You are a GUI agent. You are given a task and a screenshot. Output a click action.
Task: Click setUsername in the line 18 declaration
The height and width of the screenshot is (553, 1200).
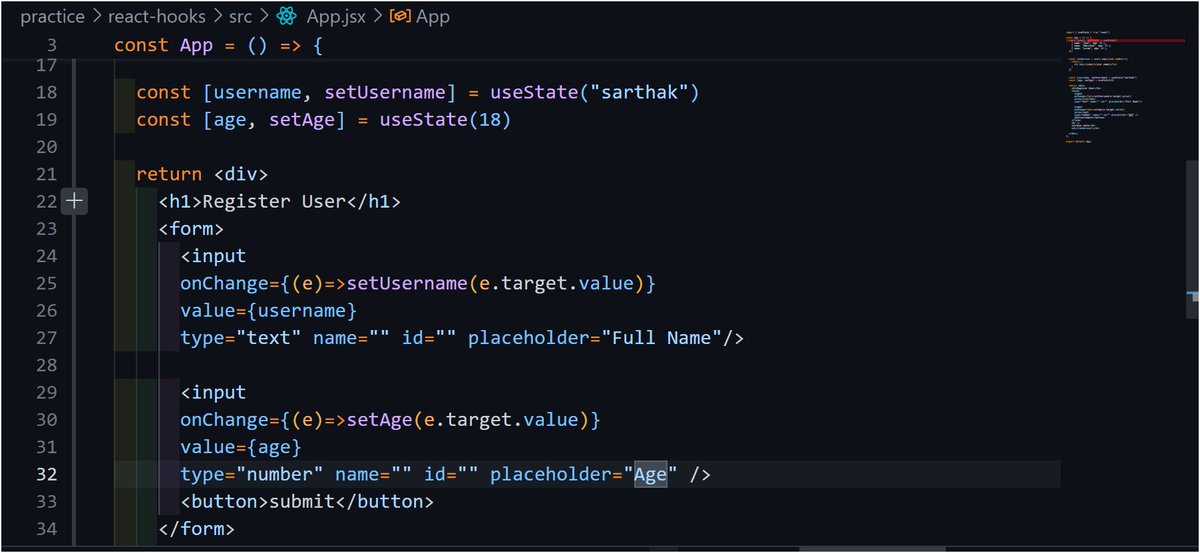(x=384, y=92)
